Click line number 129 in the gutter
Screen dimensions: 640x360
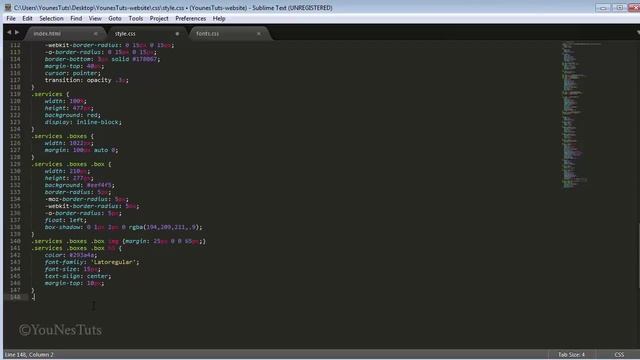tap(15, 164)
